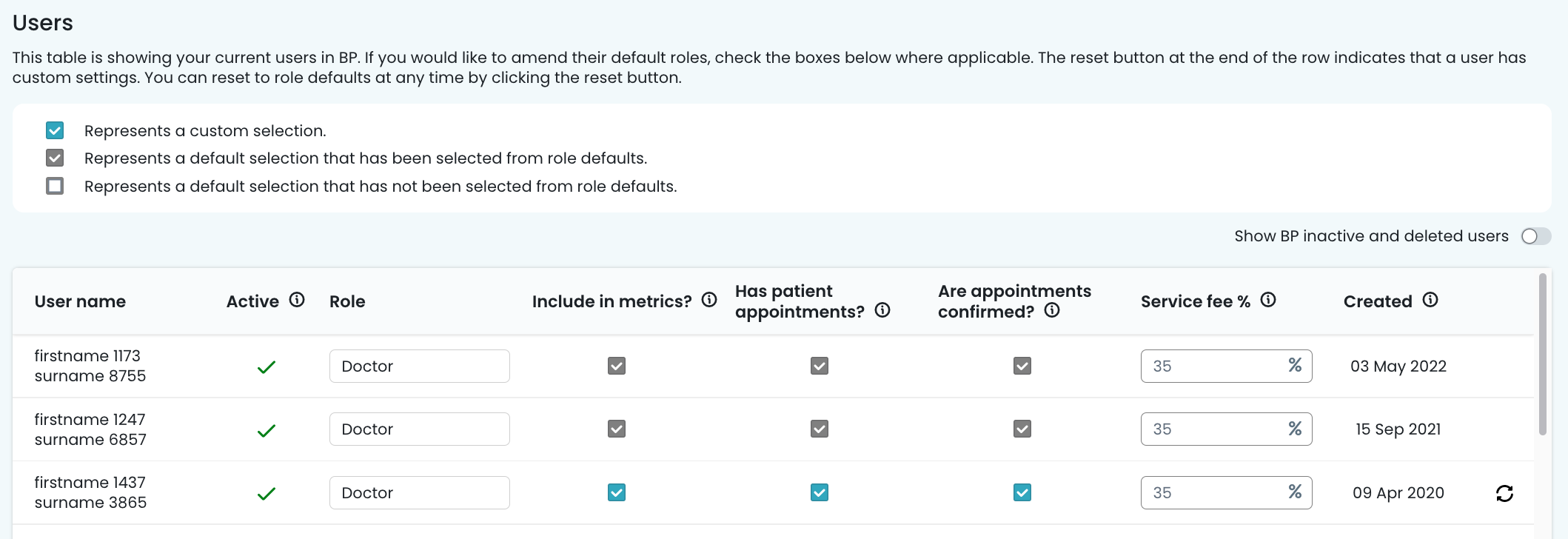
Task: Click the info icon beside Has patient appointments
Action: pyautogui.click(x=883, y=311)
